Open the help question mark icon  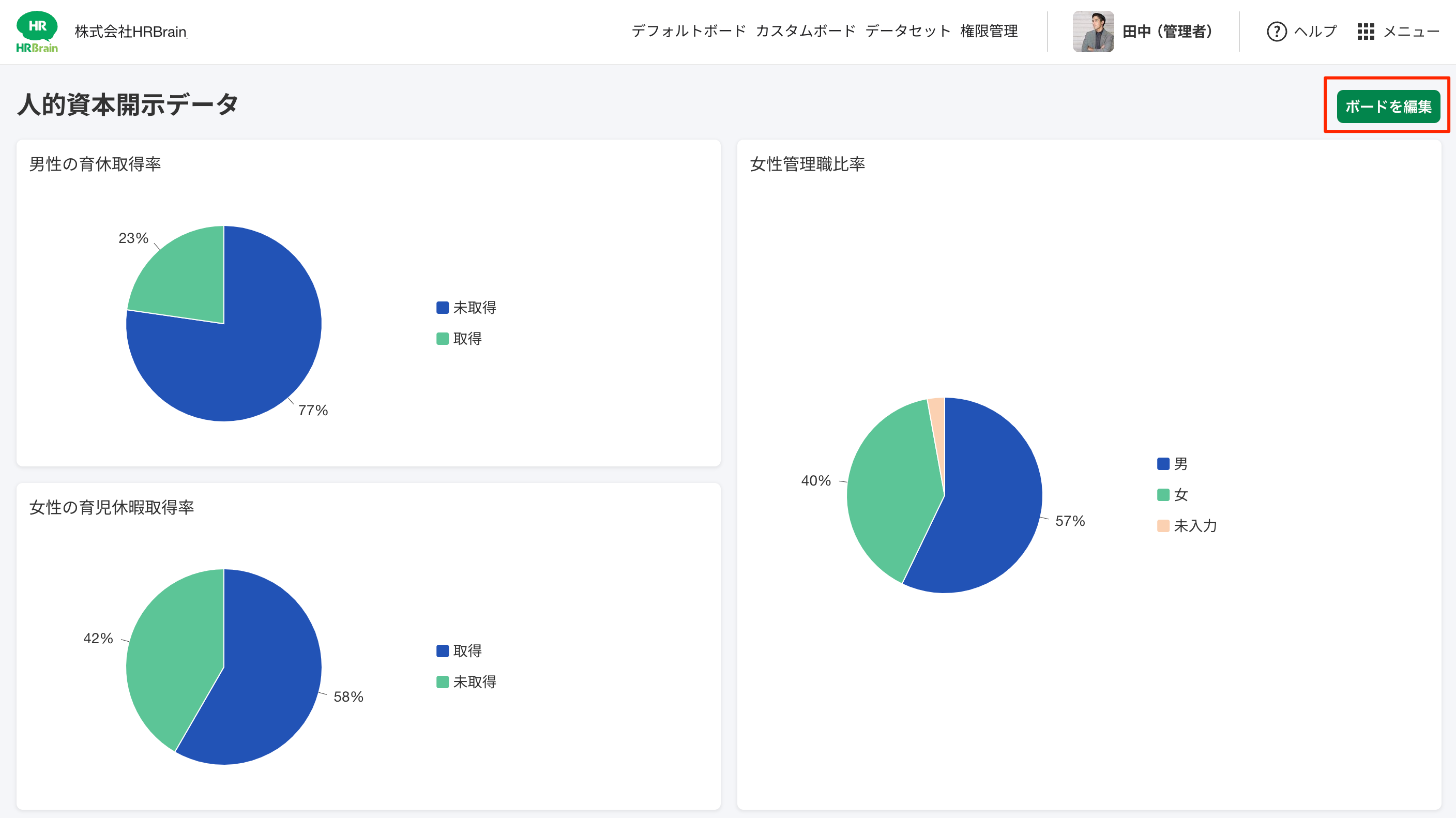click(x=1276, y=32)
